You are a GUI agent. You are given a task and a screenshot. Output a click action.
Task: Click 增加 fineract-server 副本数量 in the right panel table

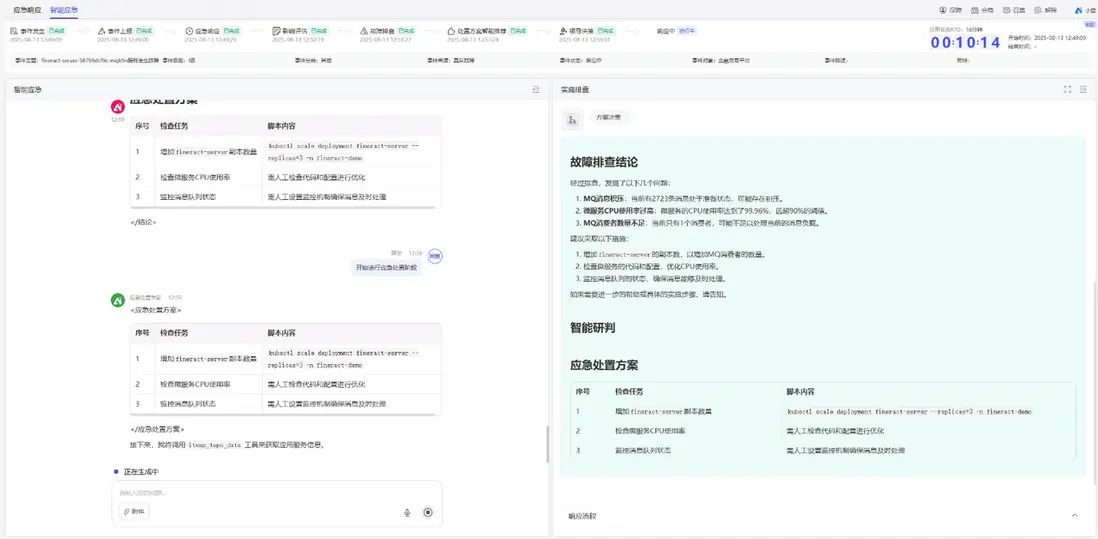664,412
